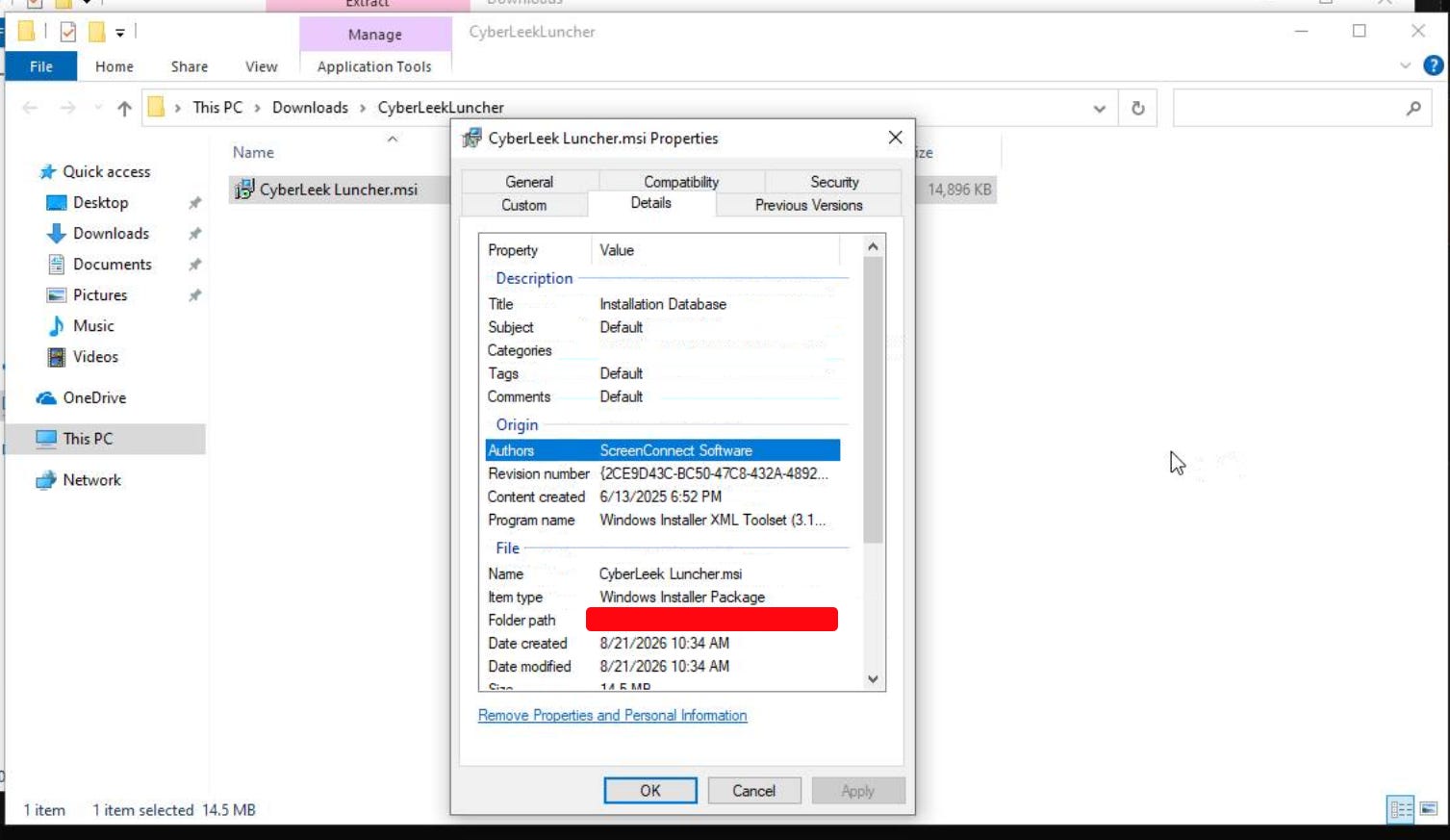Select the Program name property row
Viewport: 1450px width, 840px height.
663,520
